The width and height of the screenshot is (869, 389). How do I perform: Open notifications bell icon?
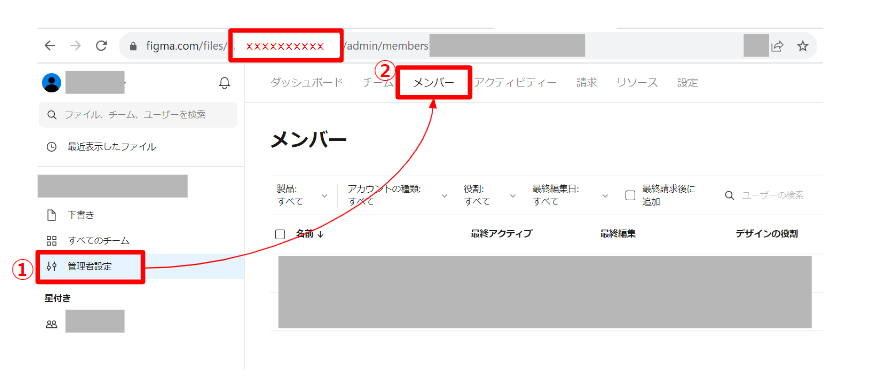224,83
